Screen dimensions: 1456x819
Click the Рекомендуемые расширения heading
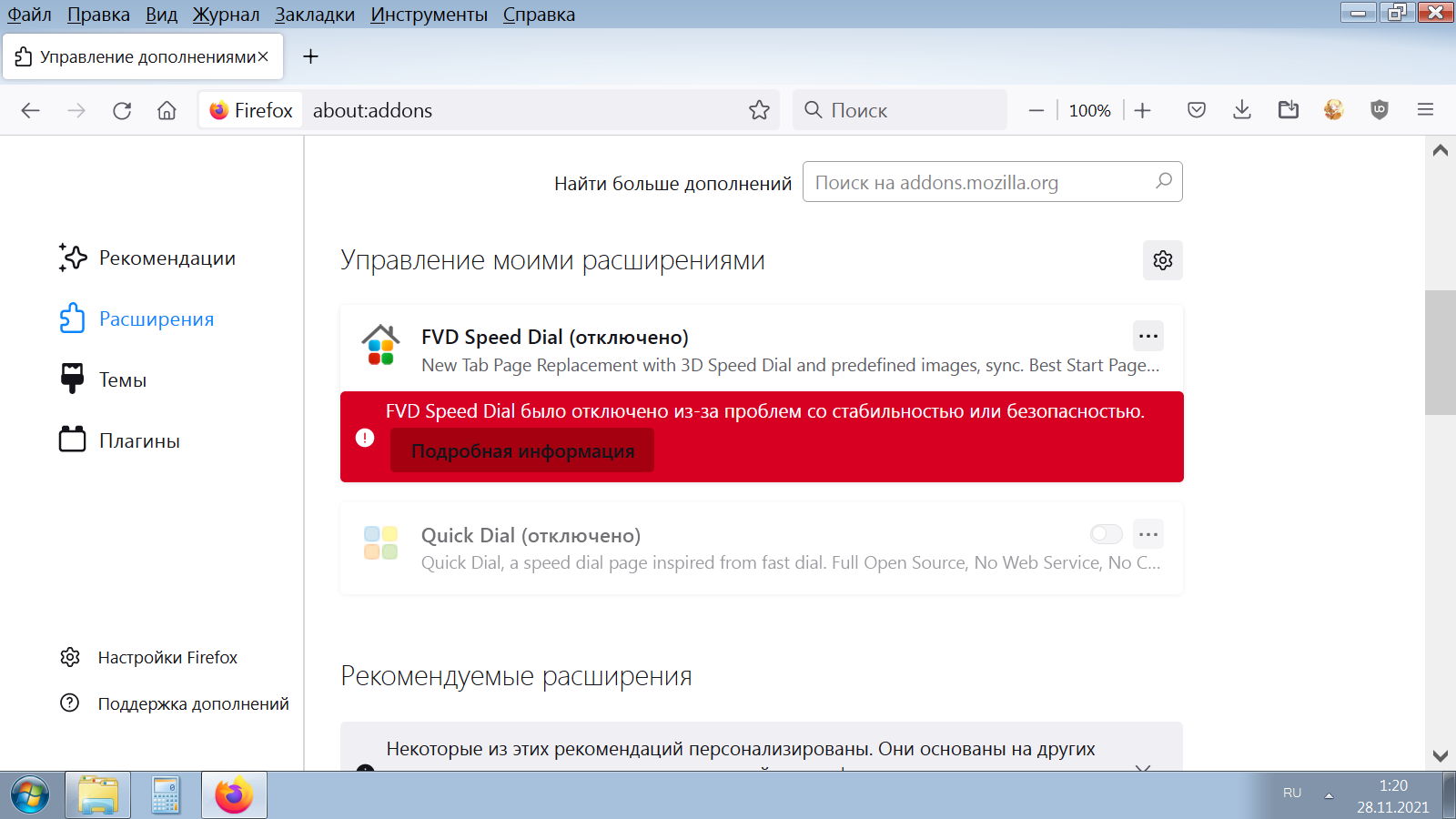[516, 676]
